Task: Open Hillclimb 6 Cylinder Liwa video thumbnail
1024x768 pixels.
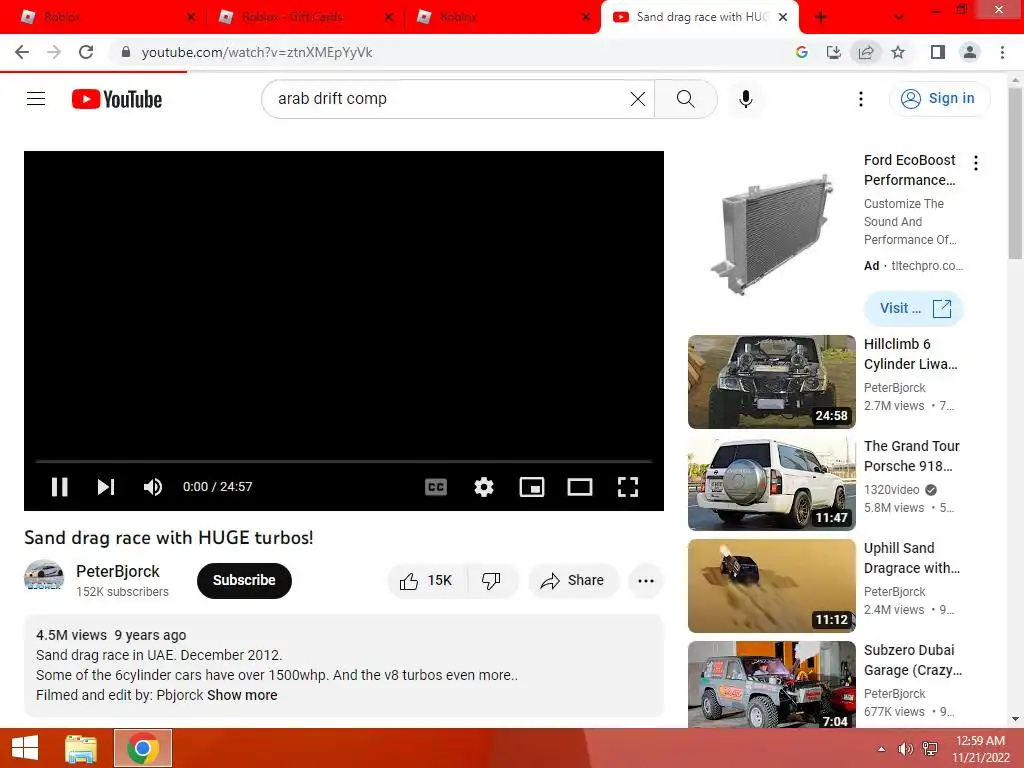Action: [x=772, y=382]
